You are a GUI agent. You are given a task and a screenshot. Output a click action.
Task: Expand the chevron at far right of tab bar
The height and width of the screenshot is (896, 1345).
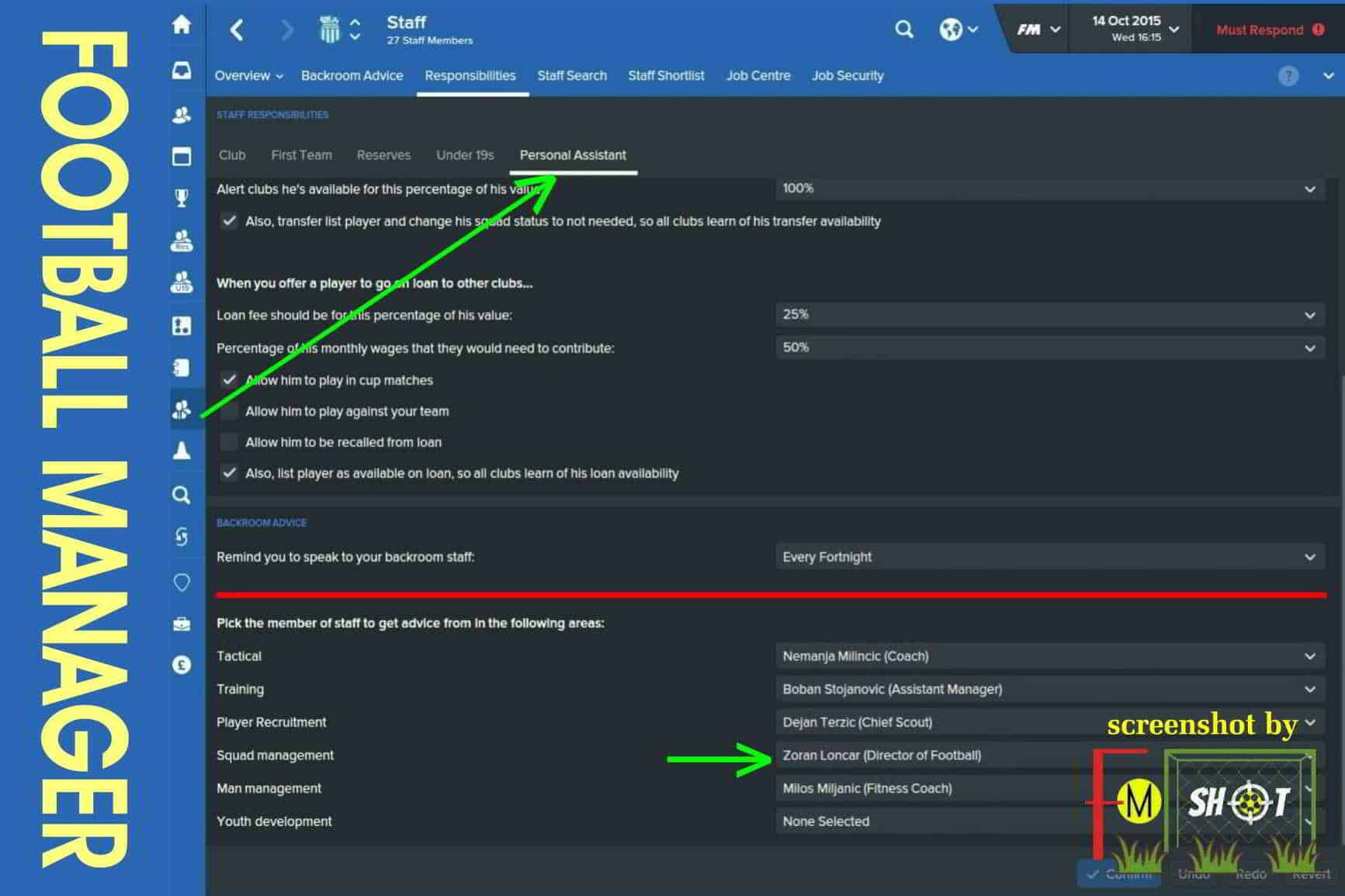point(1328,75)
